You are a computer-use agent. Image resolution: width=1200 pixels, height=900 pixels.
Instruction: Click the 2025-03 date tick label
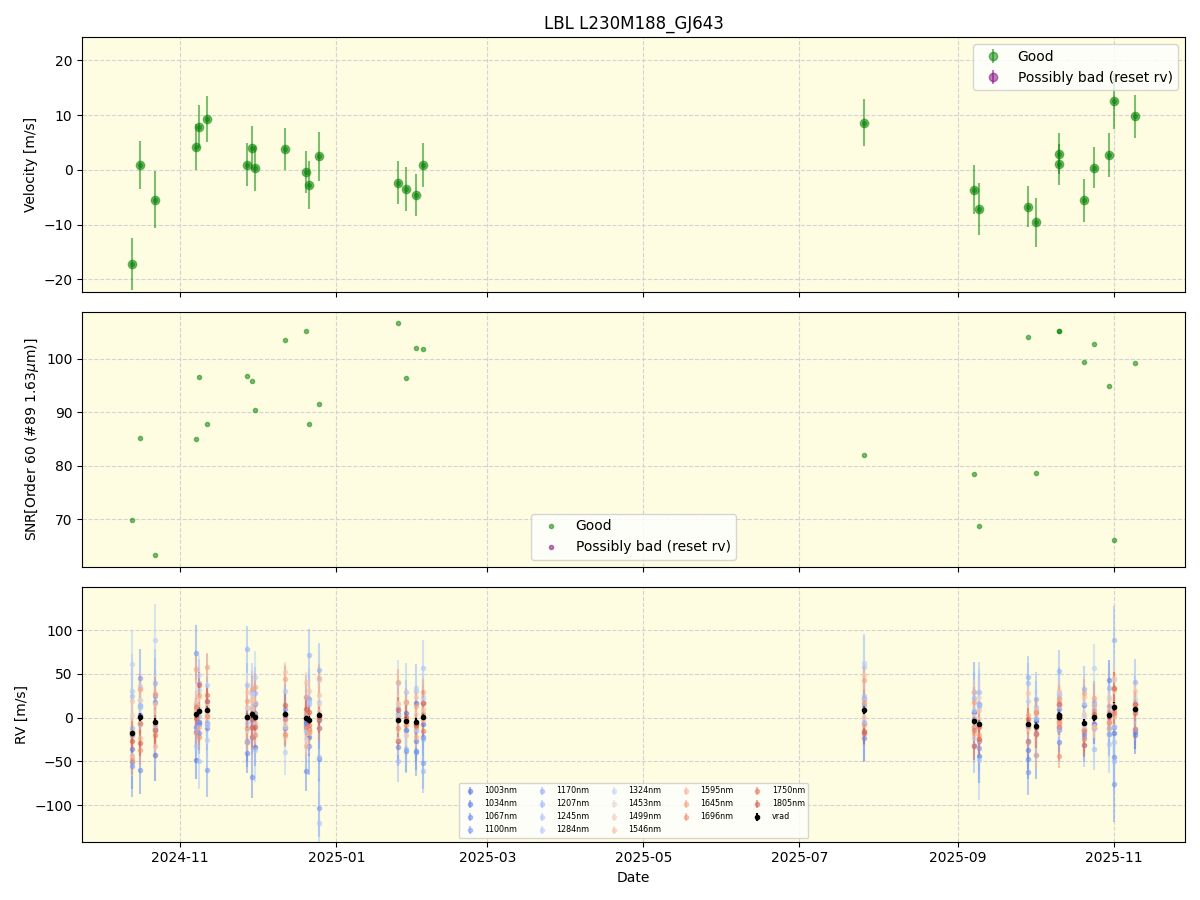point(487,857)
